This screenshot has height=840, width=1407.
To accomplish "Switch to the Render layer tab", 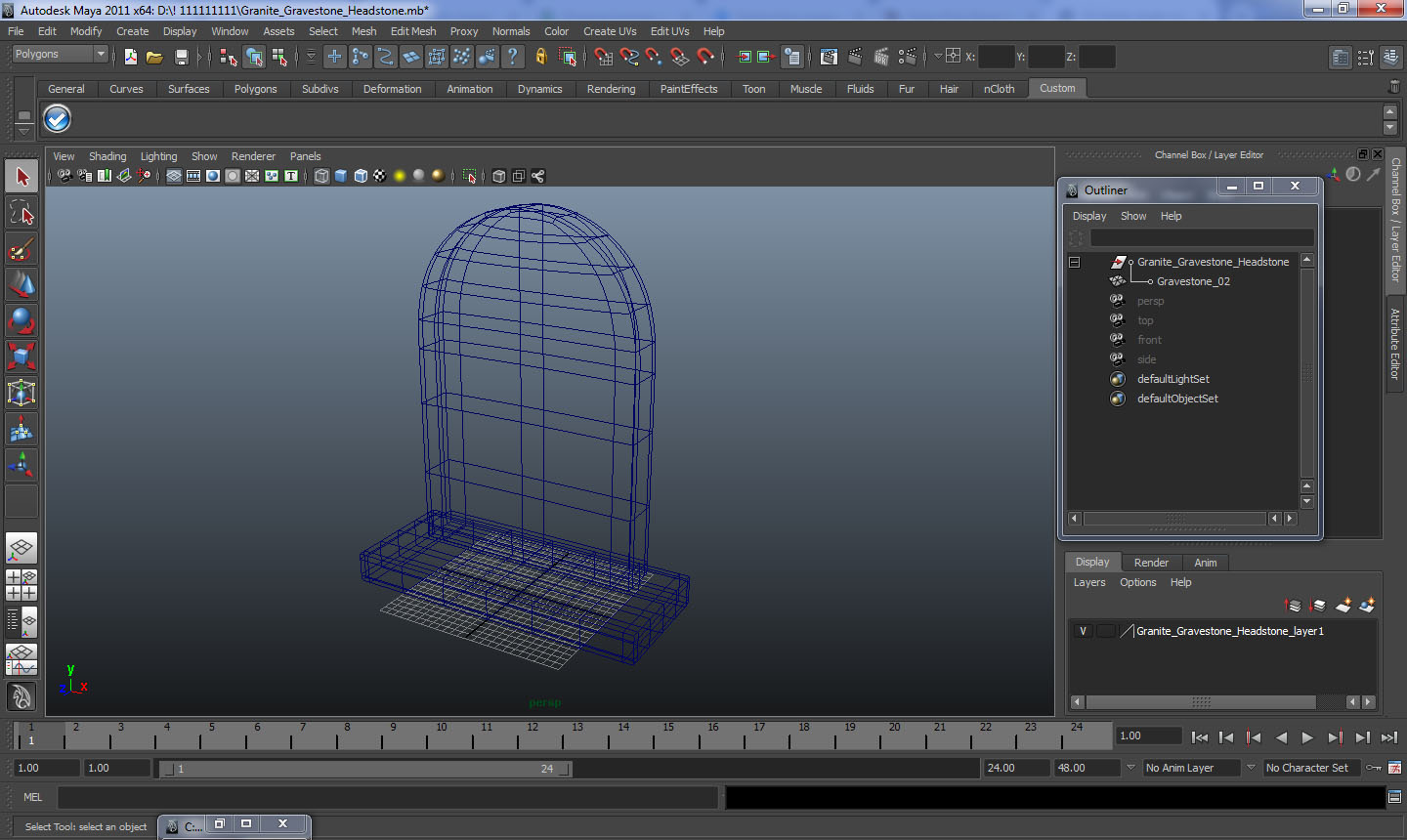I will [1151, 563].
